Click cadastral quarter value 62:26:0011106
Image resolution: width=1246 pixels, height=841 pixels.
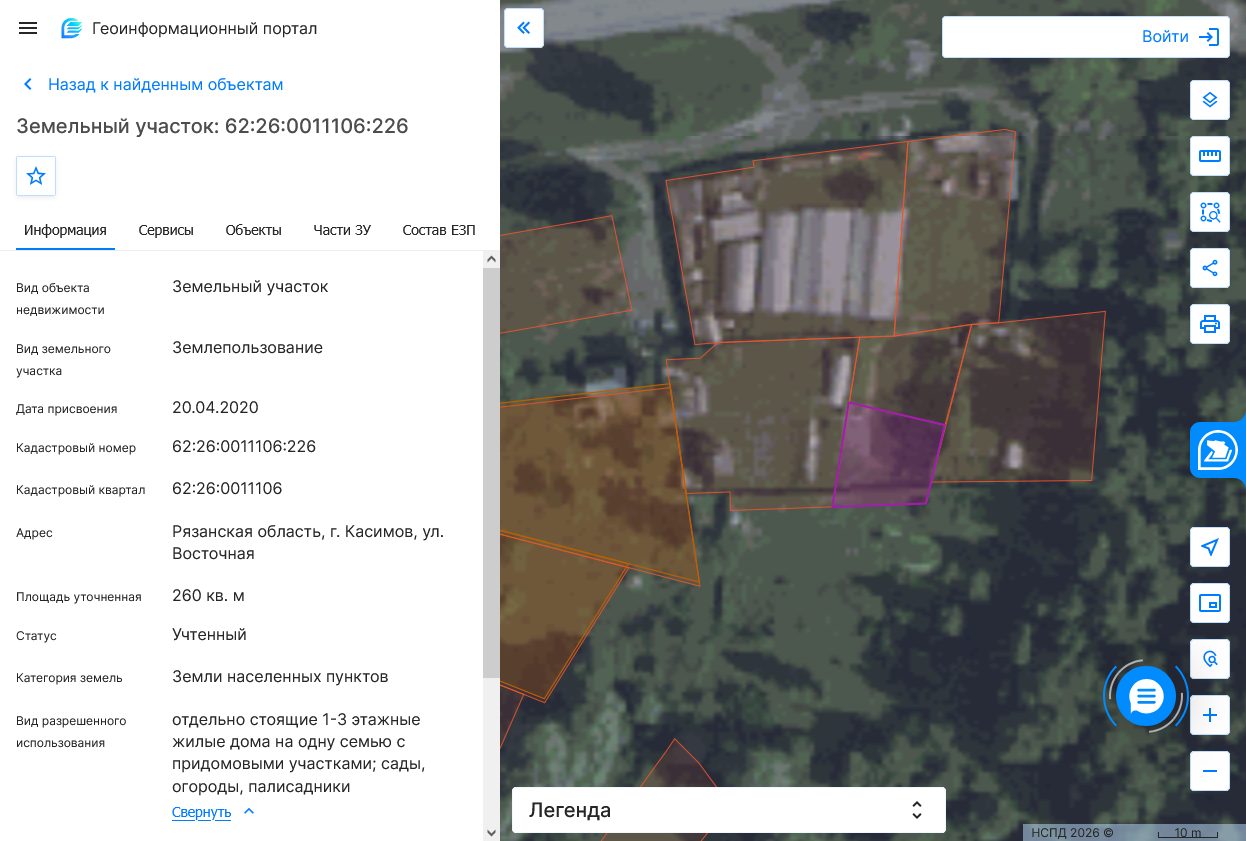click(227, 489)
